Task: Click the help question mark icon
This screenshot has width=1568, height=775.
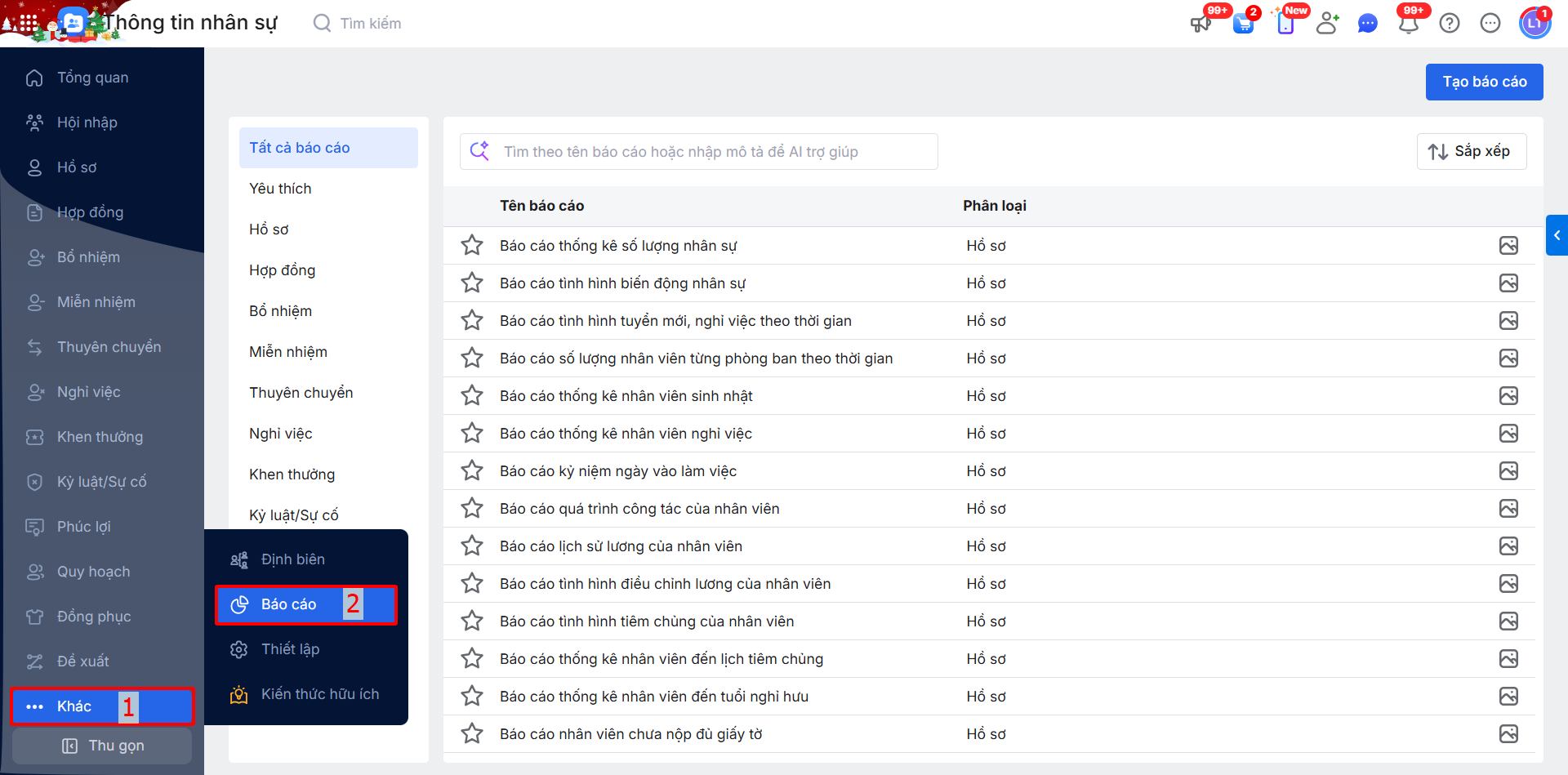Action: click(1450, 24)
